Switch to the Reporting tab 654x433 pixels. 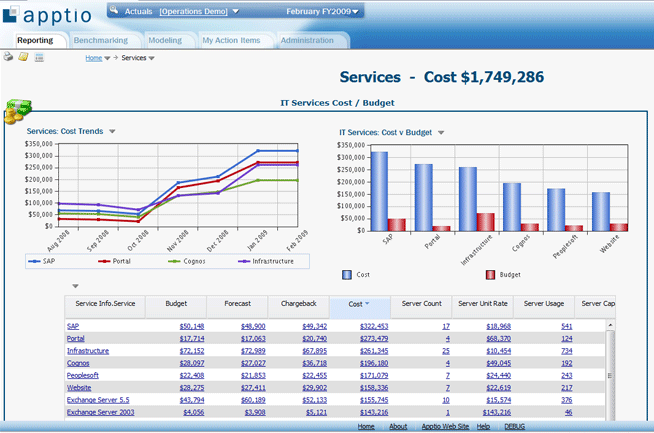(x=35, y=40)
